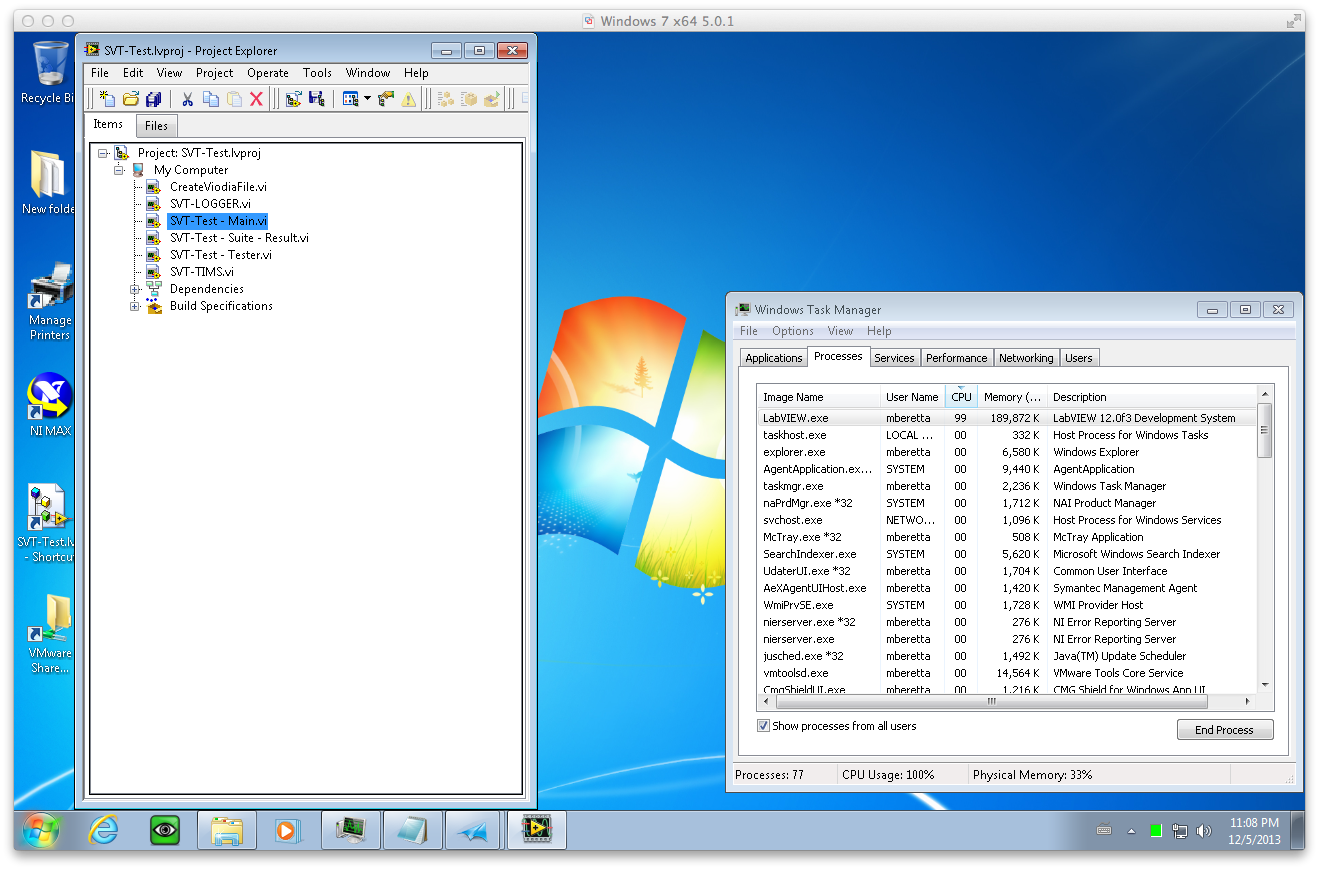The width and height of the screenshot is (1319, 870).
Task: Open the NI MAX desktop shortcut
Action: point(49,407)
